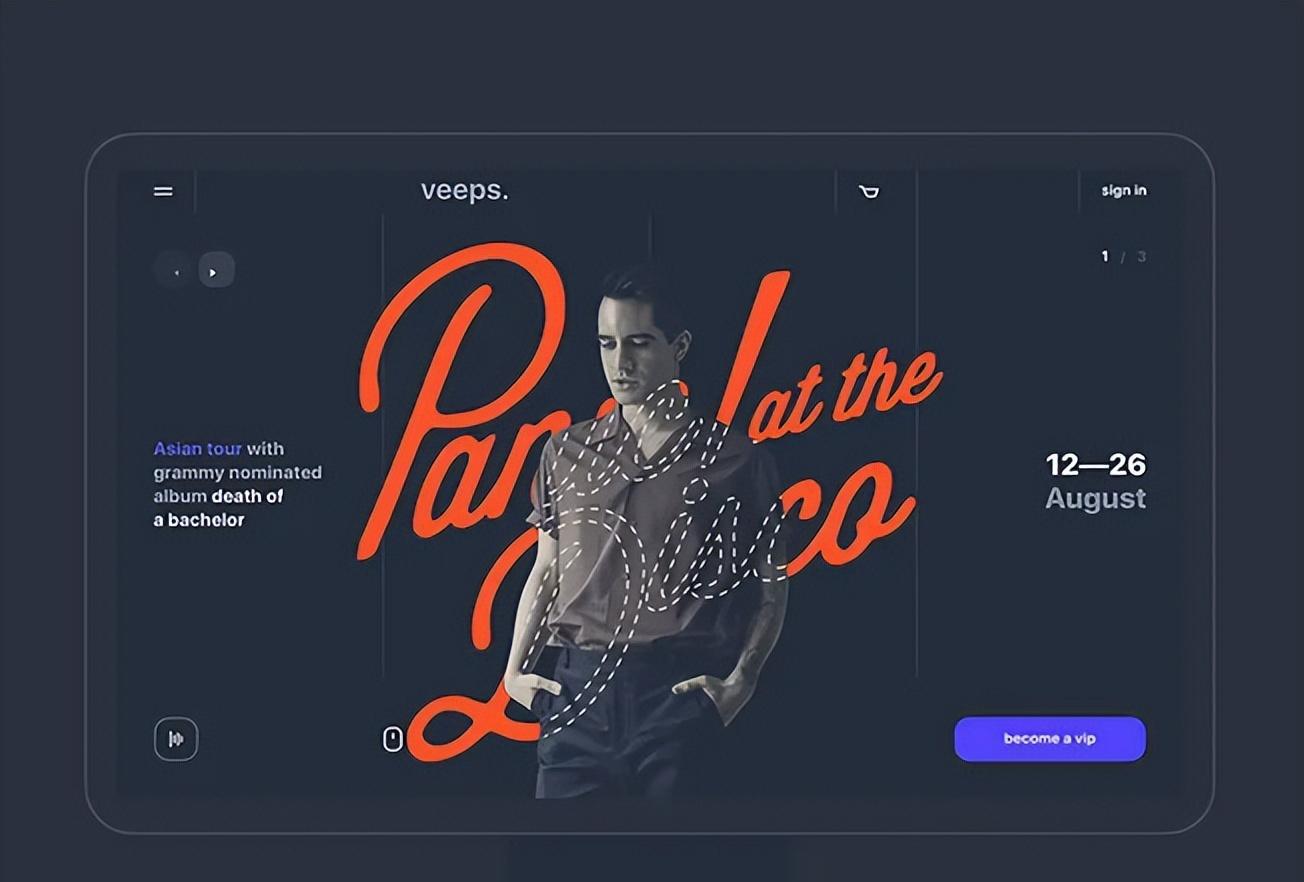
Task: Advance to next slide with right arrow
Action: (216, 270)
